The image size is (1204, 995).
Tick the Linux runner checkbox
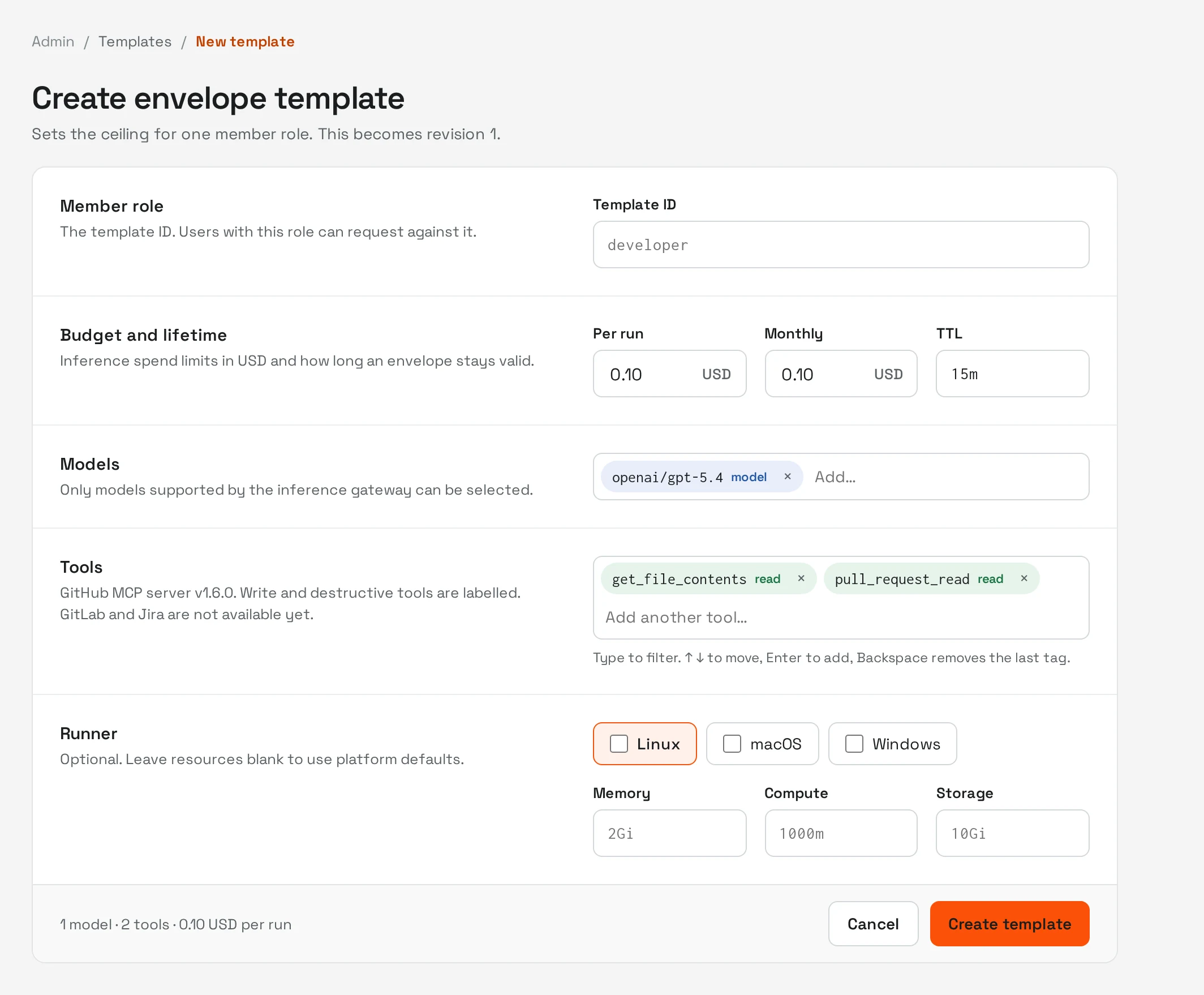[x=619, y=743]
